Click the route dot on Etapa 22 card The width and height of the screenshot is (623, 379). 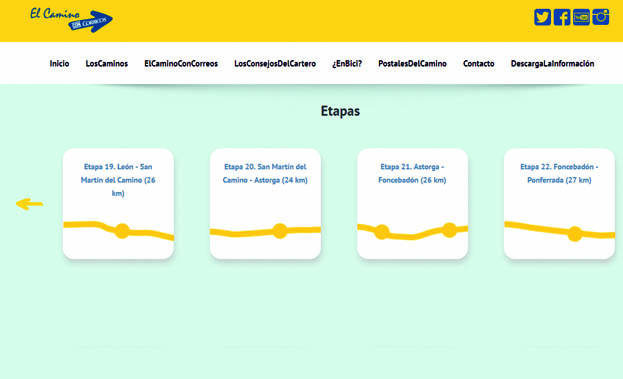575,234
